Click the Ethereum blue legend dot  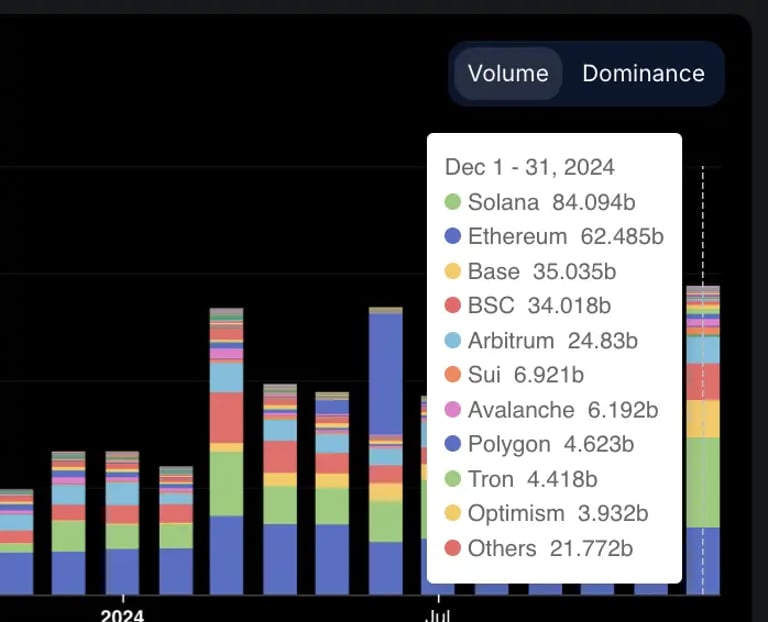pyautogui.click(x=453, y=236)
